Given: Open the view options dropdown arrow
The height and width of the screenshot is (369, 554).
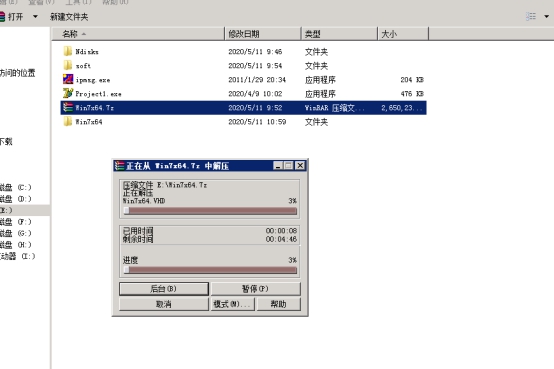Looking at the screenshot, I should (x=547, y=16).
